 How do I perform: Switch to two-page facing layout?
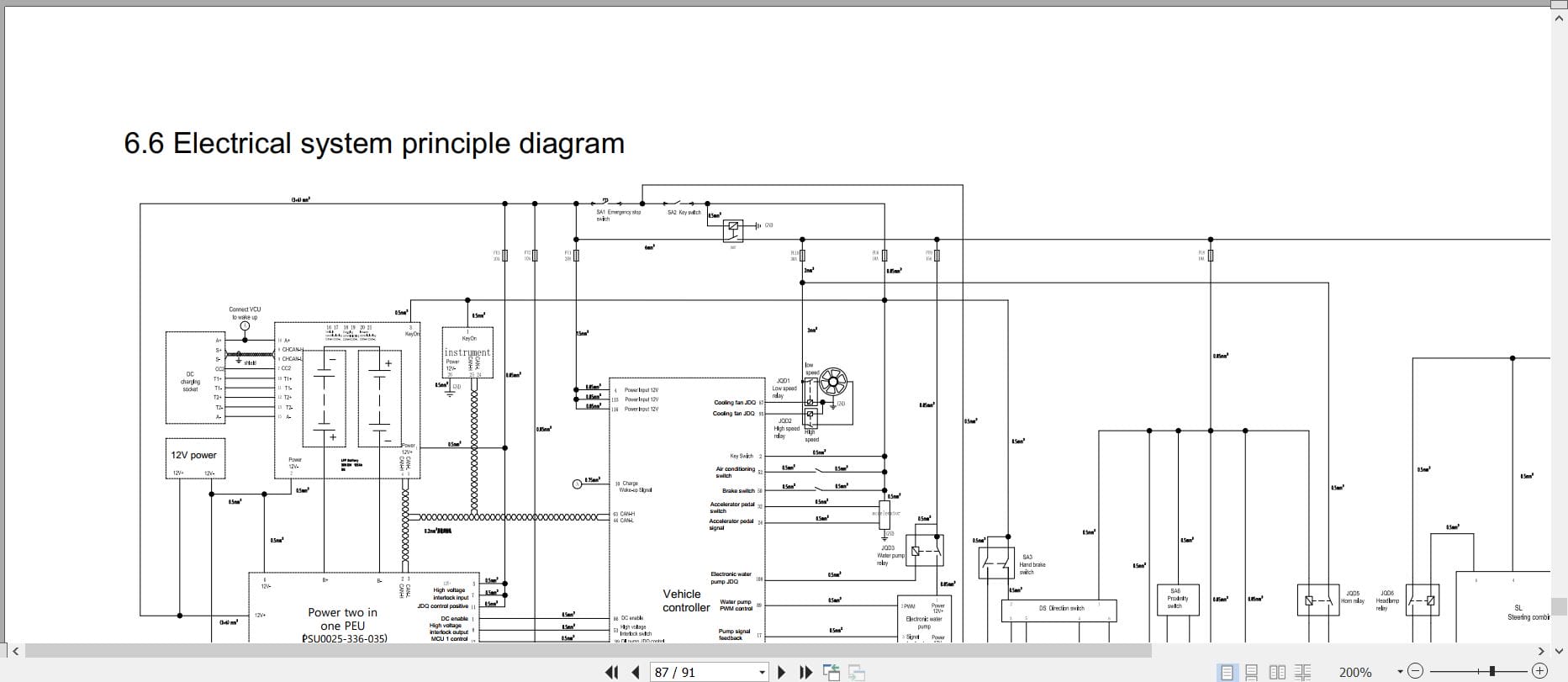[1277, 672]
